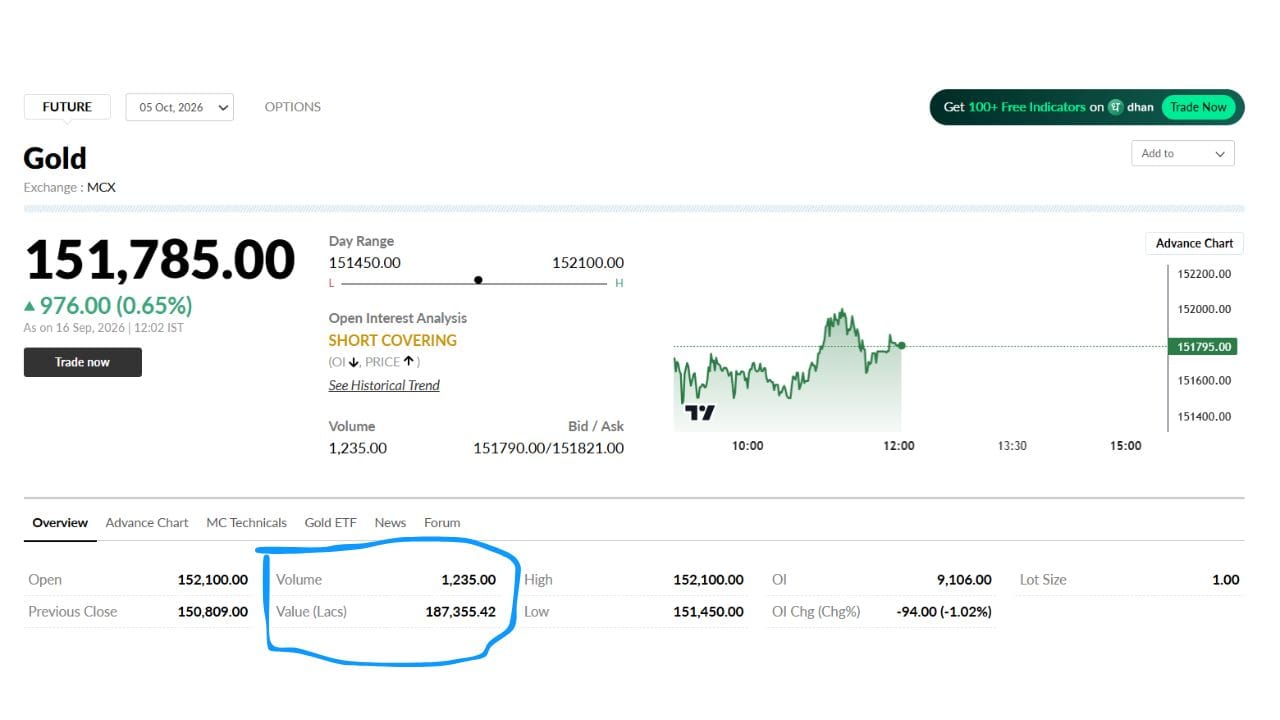Click the 152200.00 price axis label

(x=1204, y=274)
